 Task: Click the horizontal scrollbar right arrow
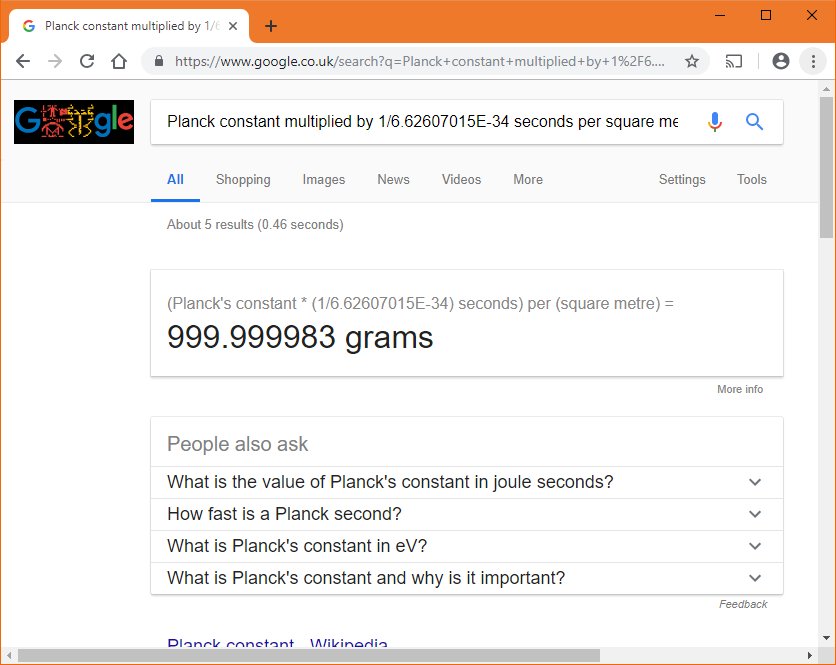tap(810, 655)
